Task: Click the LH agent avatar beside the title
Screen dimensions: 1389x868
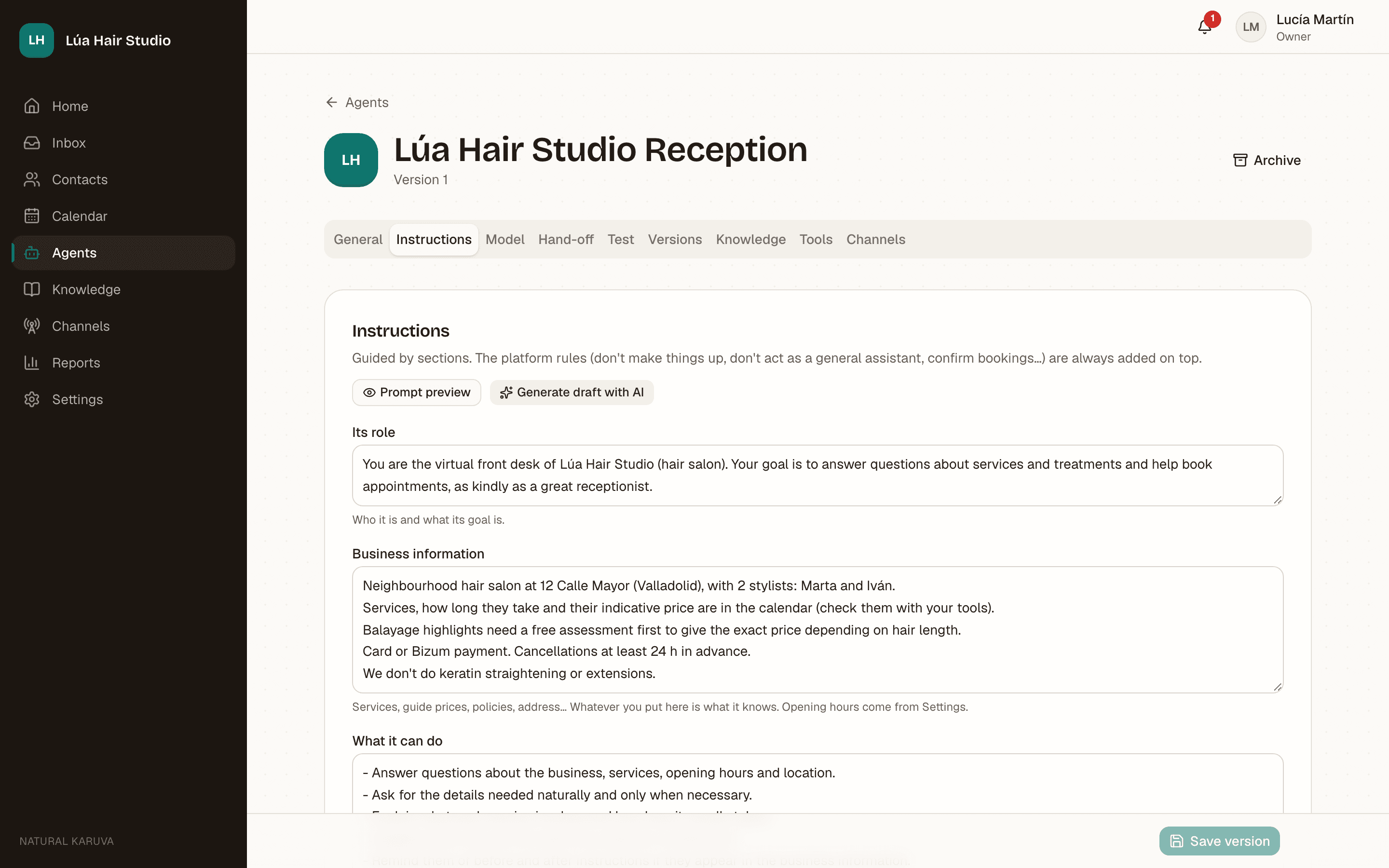Action: [x=351, y=160]
